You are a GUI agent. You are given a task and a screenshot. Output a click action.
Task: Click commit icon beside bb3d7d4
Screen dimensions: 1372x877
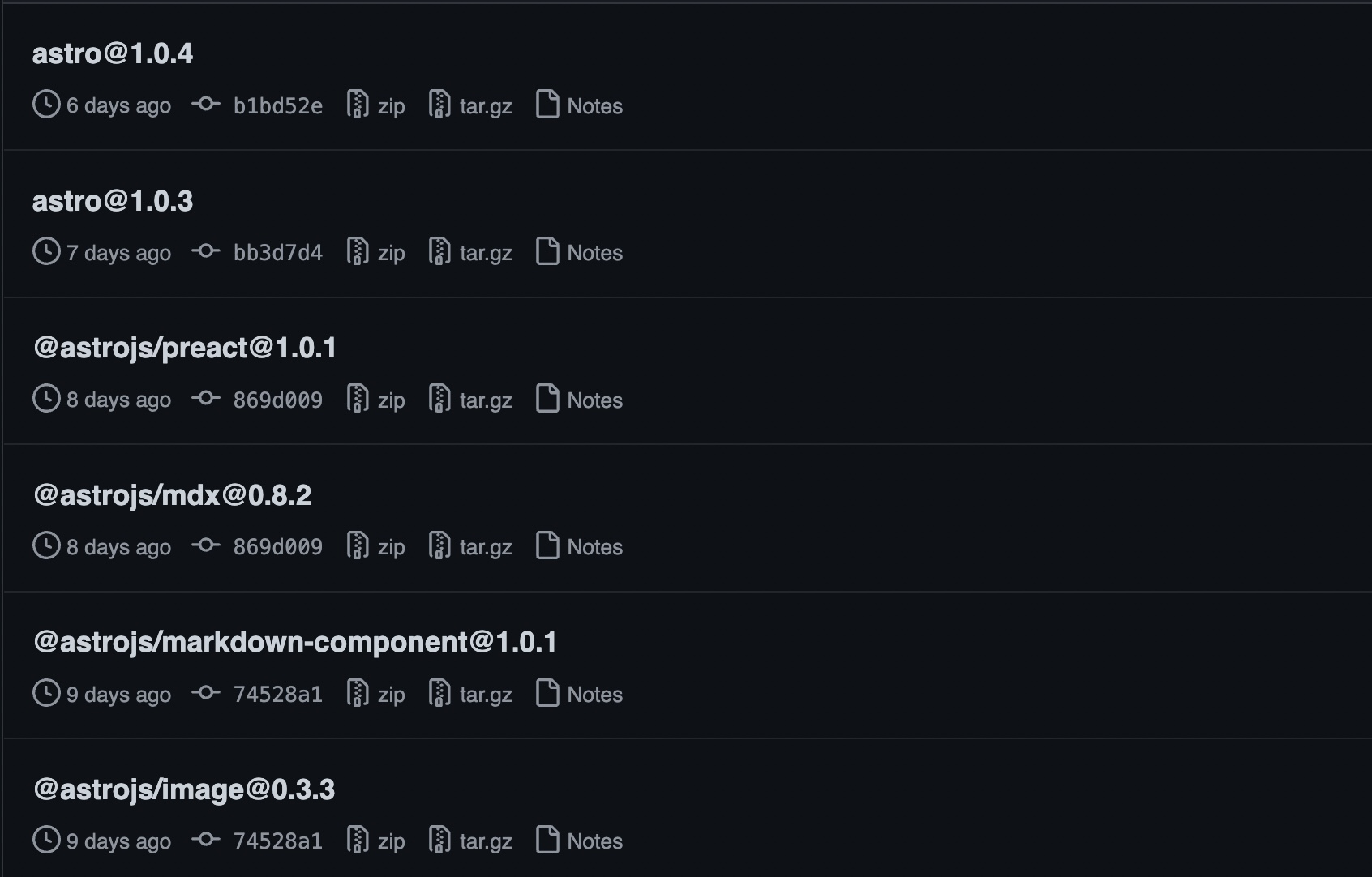[206, 252]
